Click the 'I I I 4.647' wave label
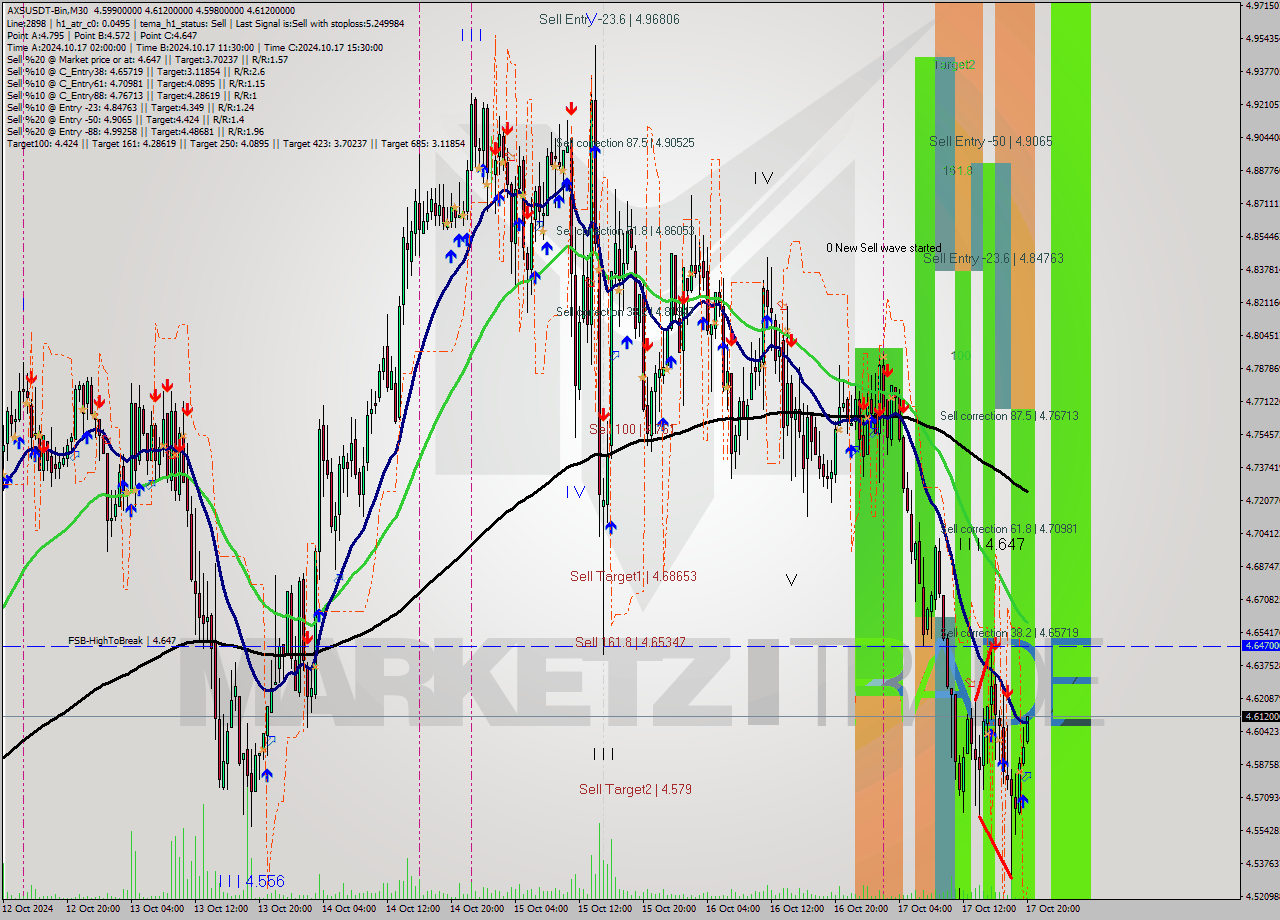1280x920 pixels. [x=991, y=544]
